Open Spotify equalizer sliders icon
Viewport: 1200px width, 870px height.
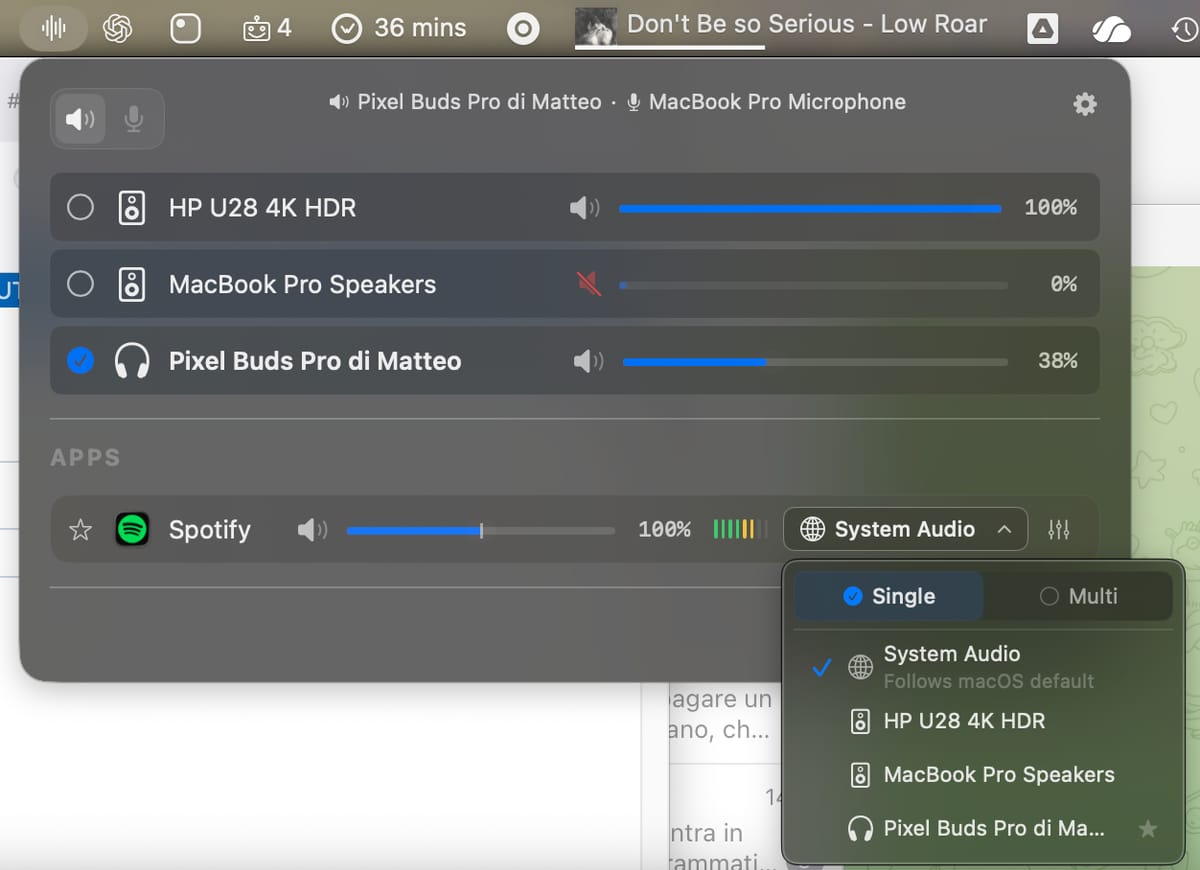tap(1059, 530)
